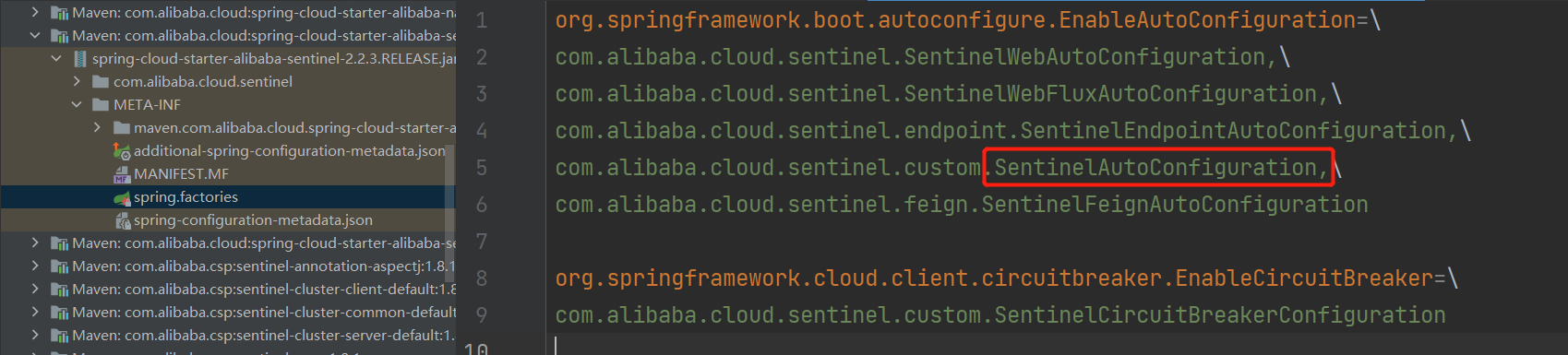The image size is (1568, 355).
Task: Click line number 7 in the gutter
Action: point(481,242)
